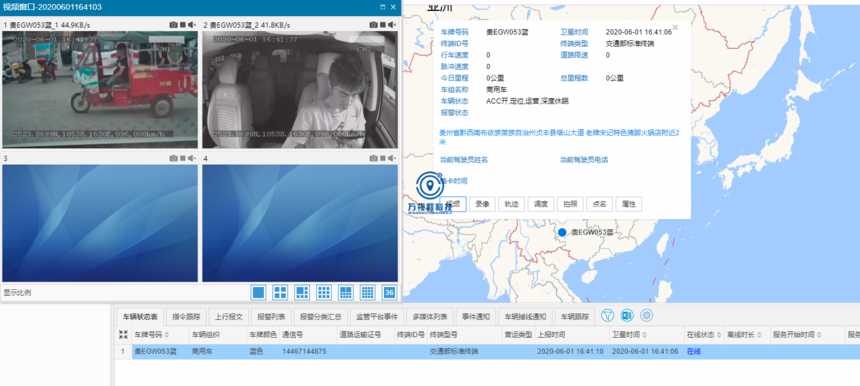
Task: Switch to 报警列表 tab
Action: 271,316
